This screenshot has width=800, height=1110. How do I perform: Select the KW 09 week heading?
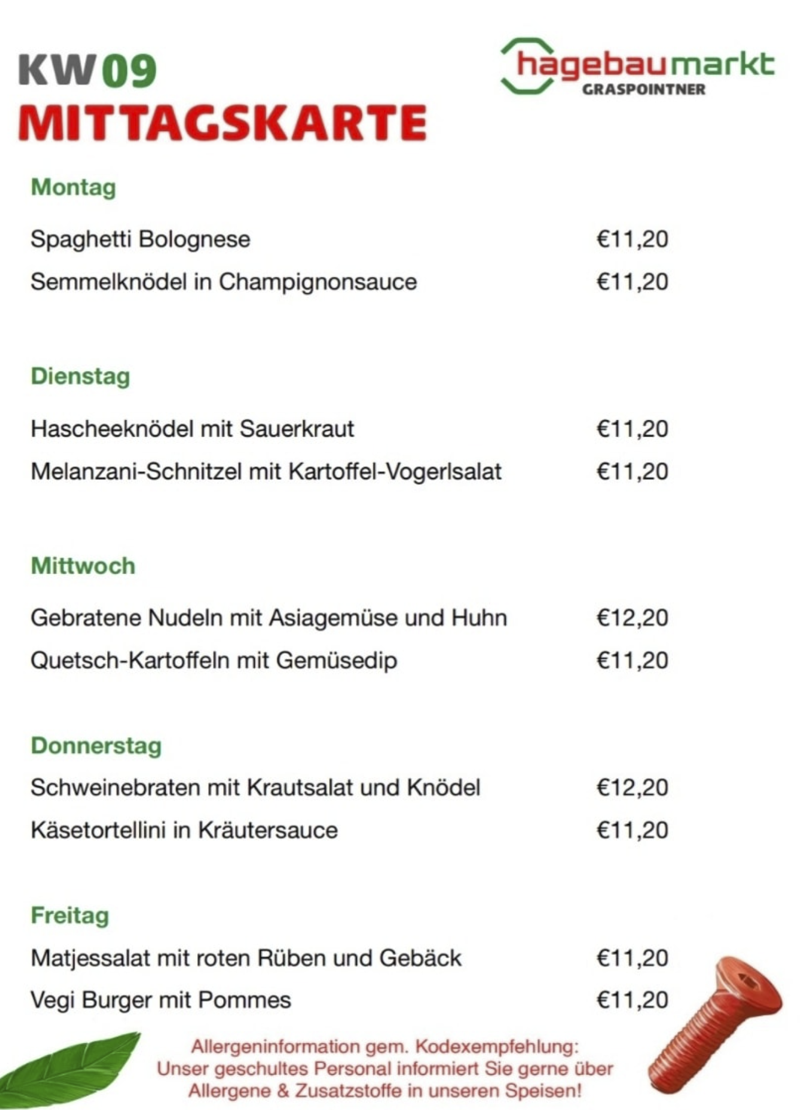tap(87, 71)
